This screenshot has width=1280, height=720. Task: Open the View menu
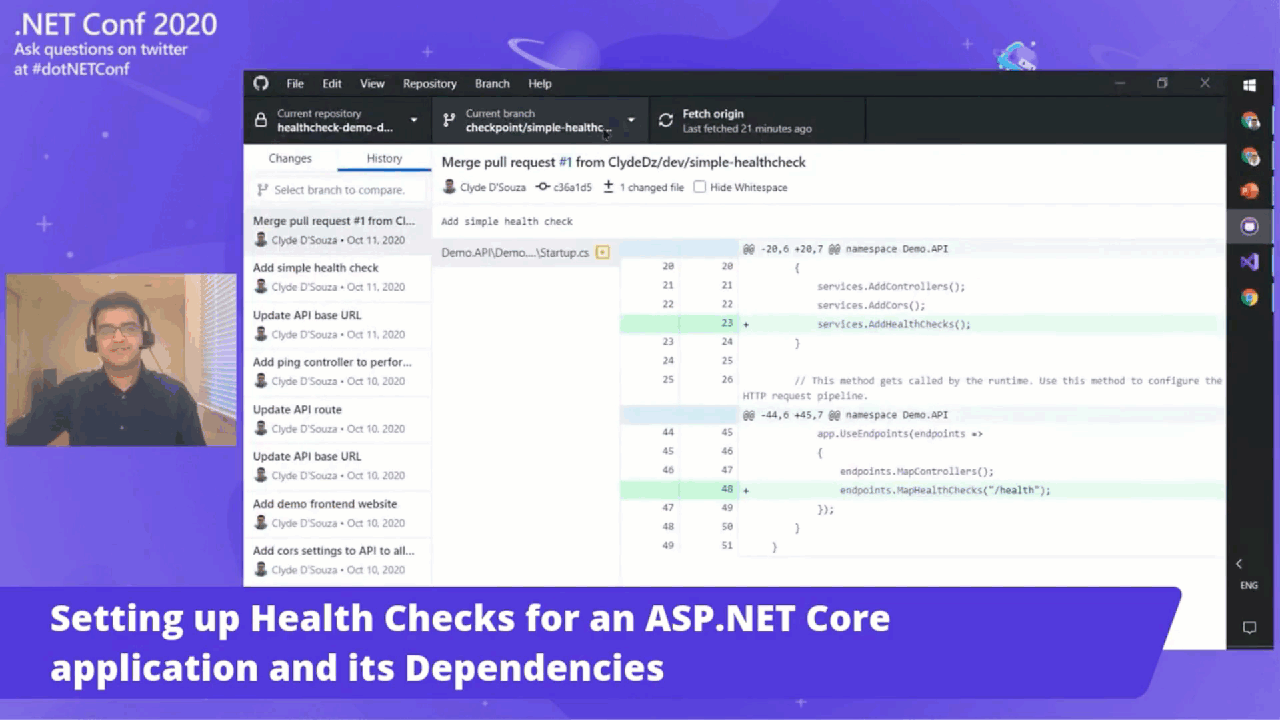pyautogui.click(x=372, y=84)
